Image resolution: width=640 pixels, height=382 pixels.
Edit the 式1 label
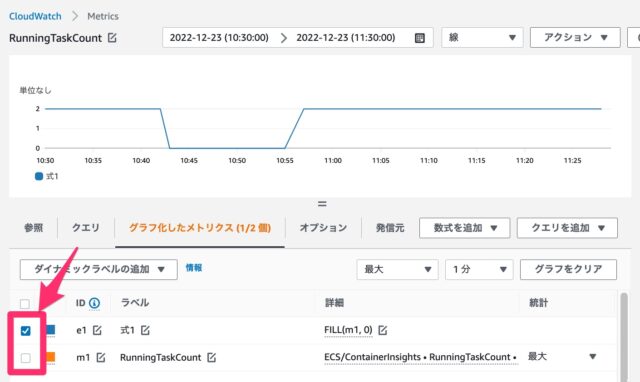(x=145, y=330)
